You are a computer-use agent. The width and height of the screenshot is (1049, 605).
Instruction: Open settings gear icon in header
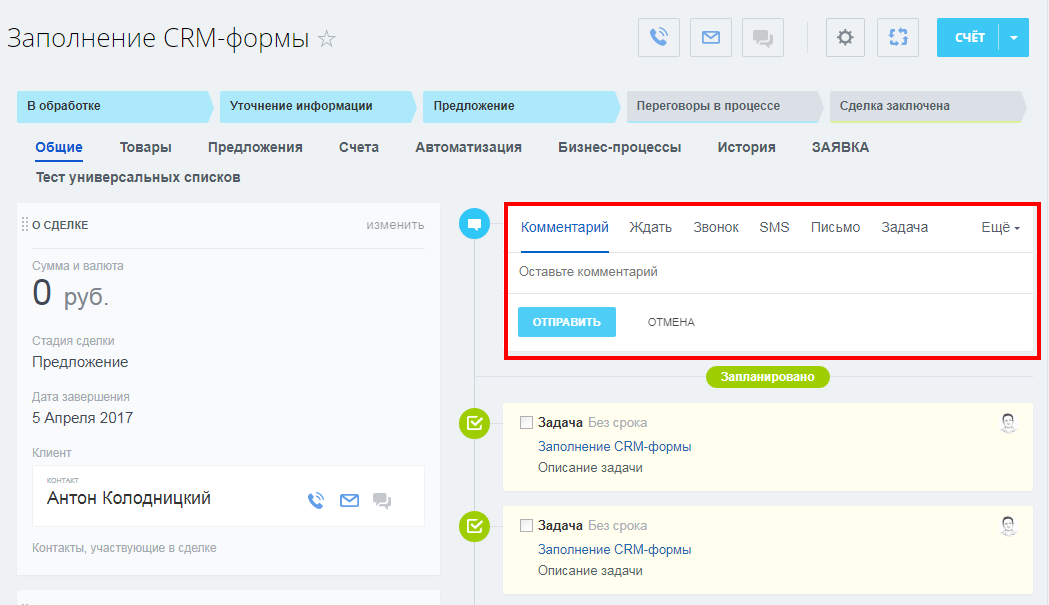[846, 37]
